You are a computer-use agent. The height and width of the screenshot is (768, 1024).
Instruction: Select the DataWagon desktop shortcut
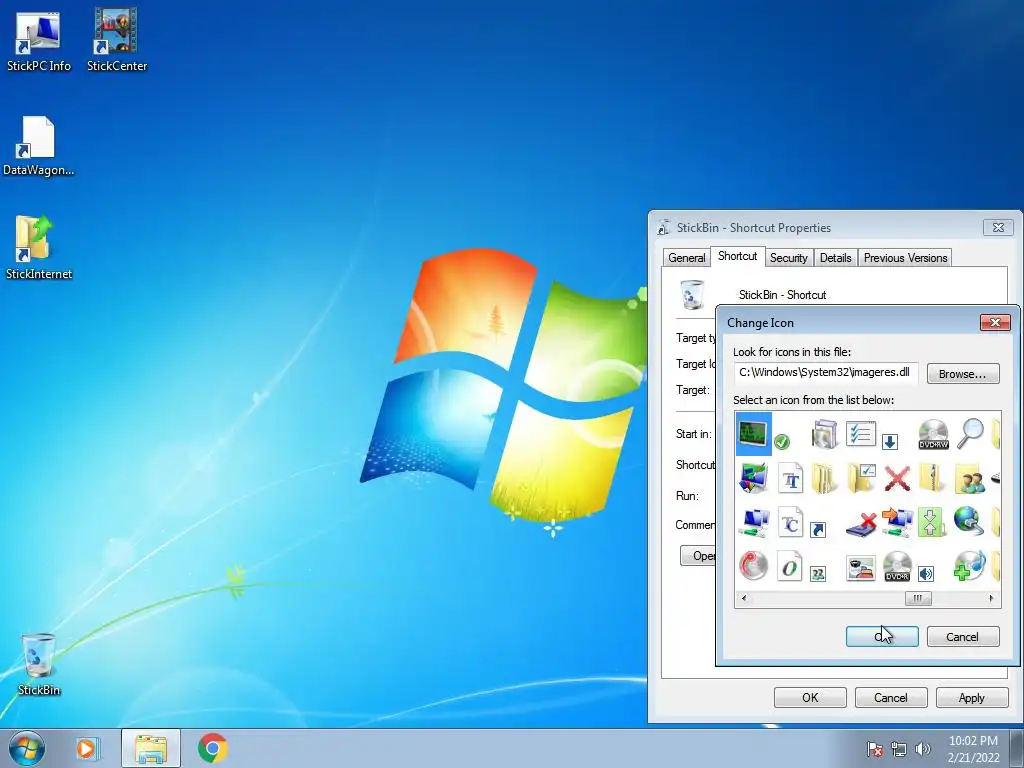[x=39, y=146]
